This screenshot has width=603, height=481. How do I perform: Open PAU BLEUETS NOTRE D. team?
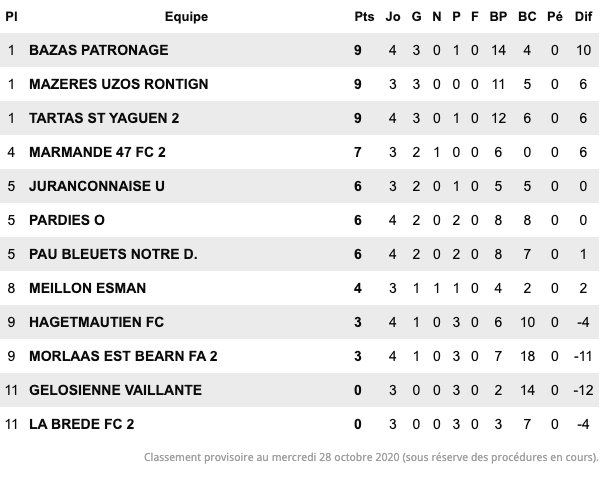(x=113, y=254)
